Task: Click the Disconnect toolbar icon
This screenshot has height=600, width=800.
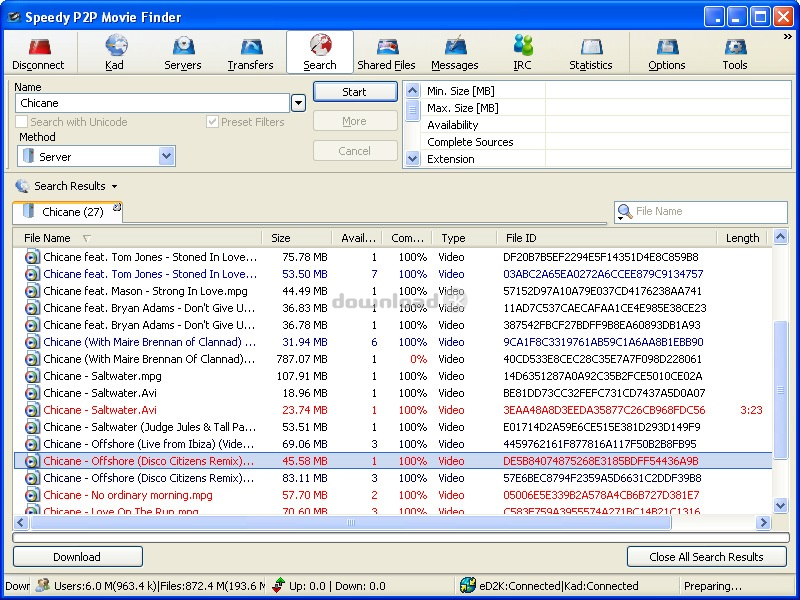Action: click(x=38, y=47)
